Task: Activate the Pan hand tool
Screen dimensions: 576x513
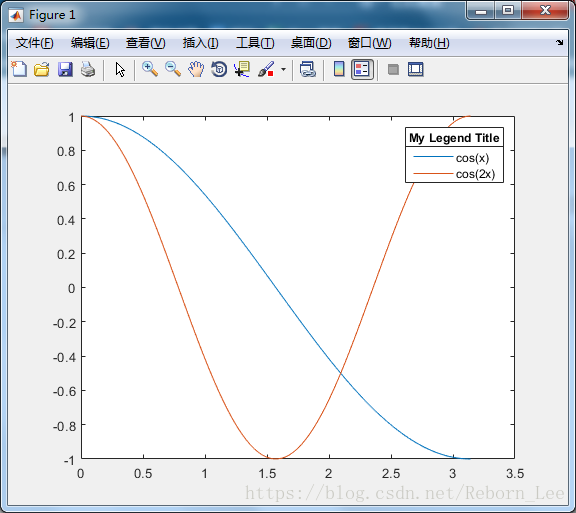Action: [196, 69]
